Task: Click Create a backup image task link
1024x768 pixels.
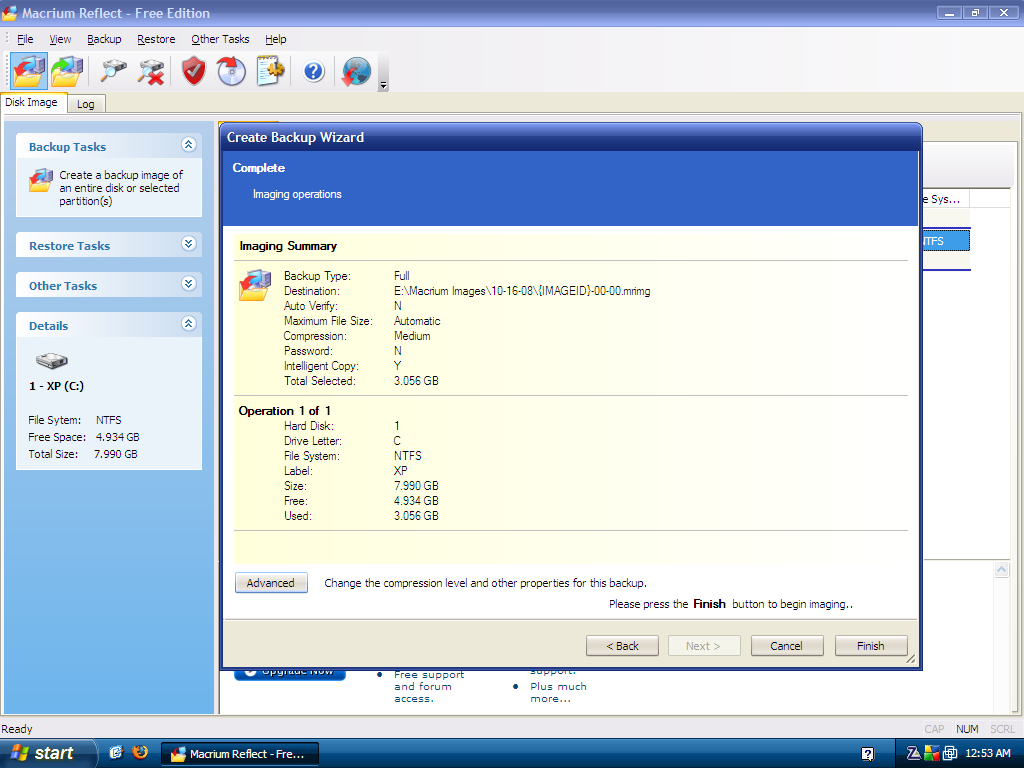Action: tap(121, 188)
